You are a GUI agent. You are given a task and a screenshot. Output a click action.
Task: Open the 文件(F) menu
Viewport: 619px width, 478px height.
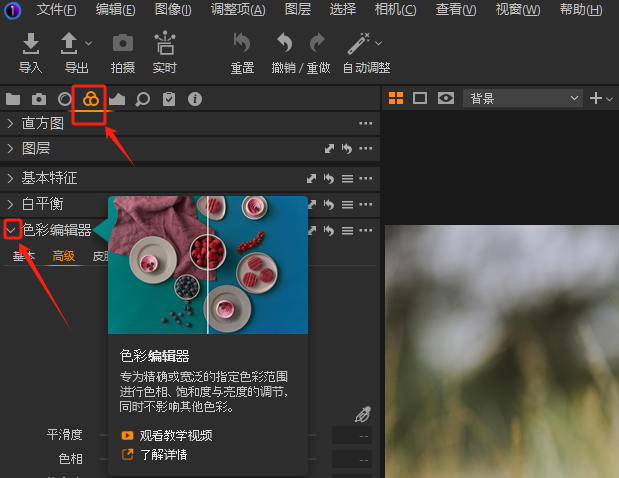[56, 9]
